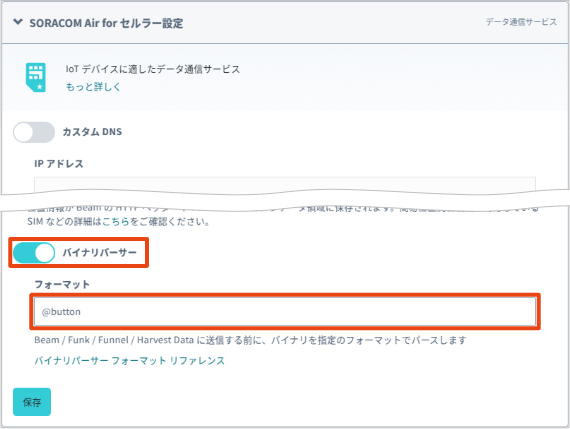Click the フォーマット field containing @button

[285, 312]
